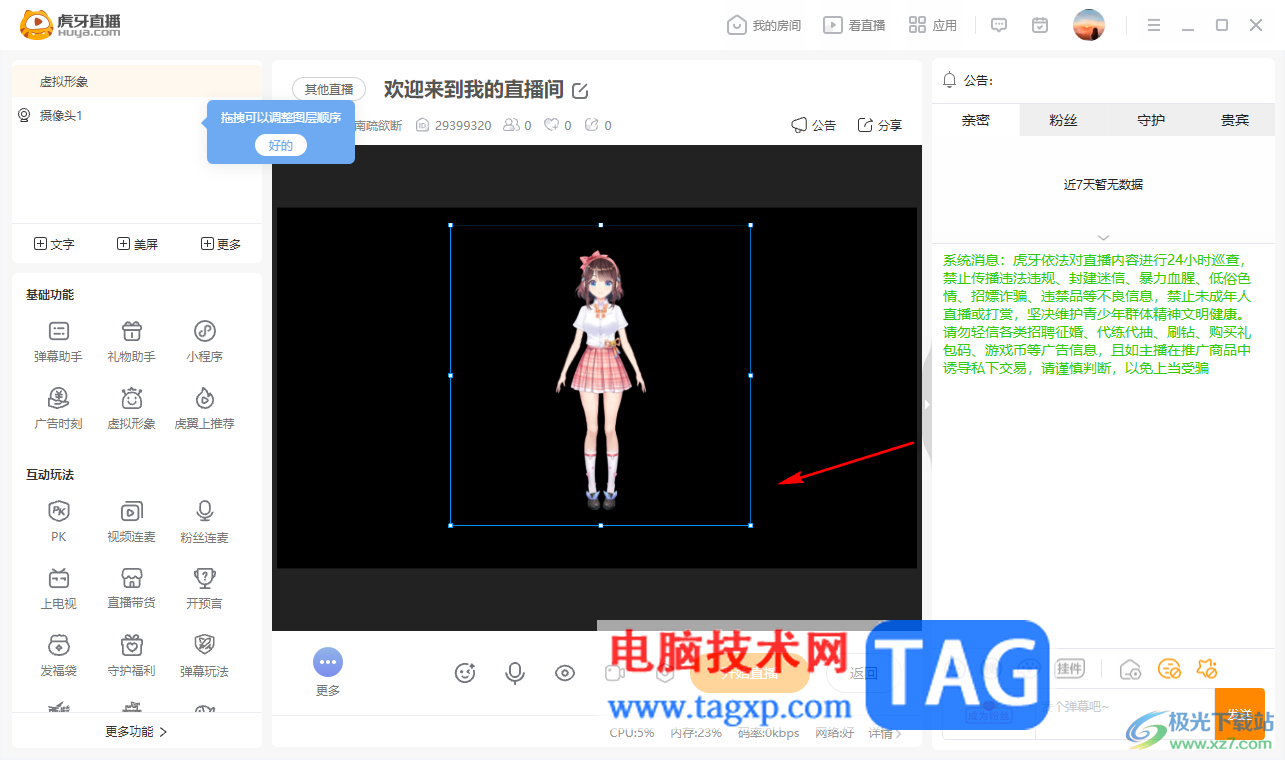The image size is (1285, 760).
Task: Switch to the 亲密 tab
Action: (x=976, y=120)
